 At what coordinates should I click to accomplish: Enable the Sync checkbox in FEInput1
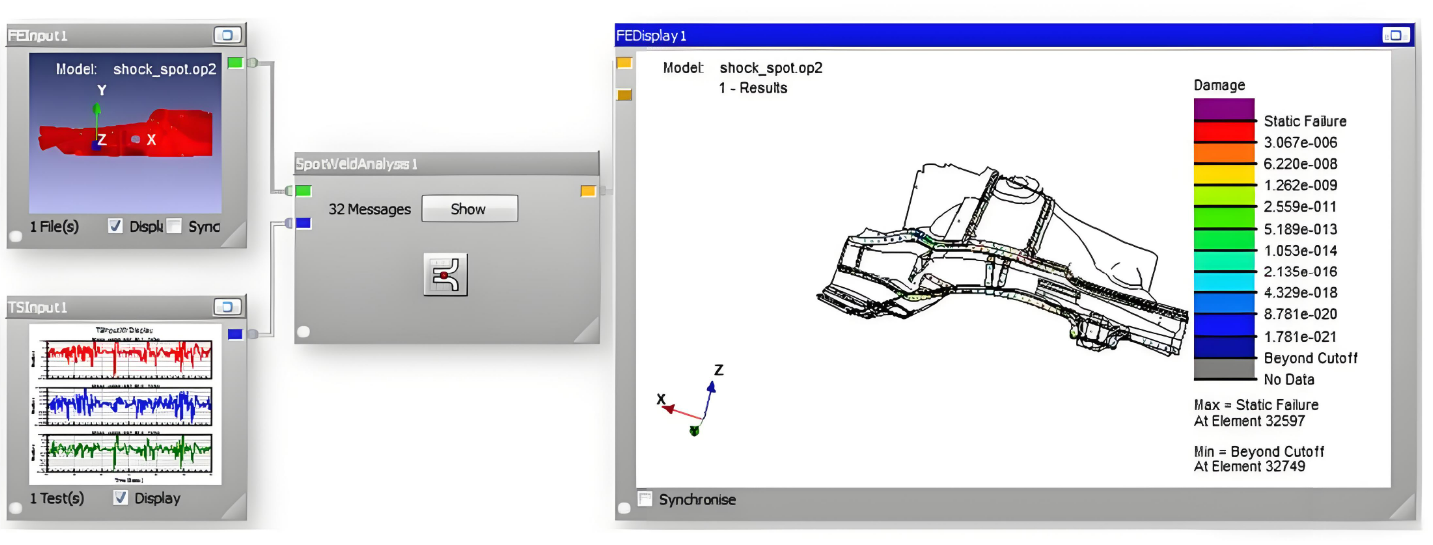pyautogui.click(x=174, y=226)
